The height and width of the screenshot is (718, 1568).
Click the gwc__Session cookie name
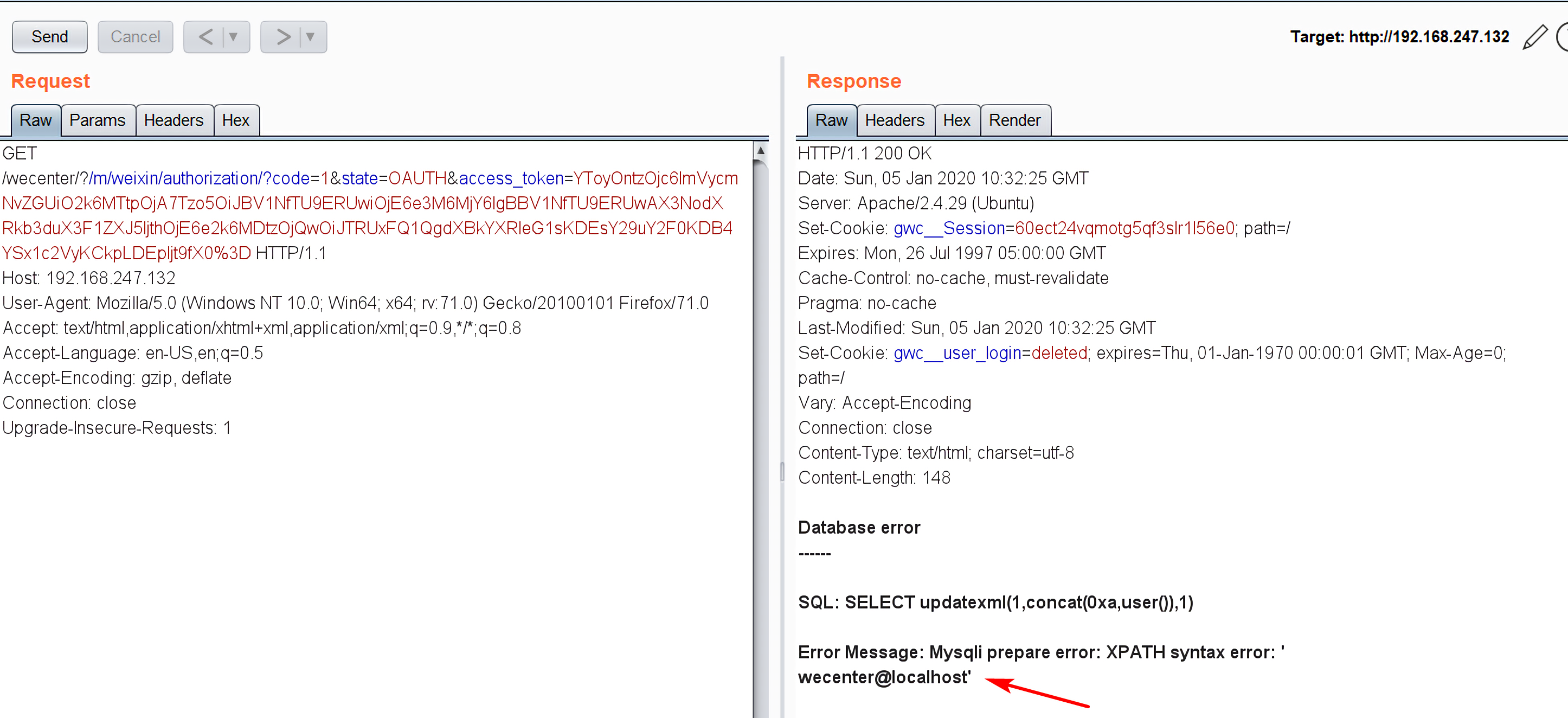949,228
